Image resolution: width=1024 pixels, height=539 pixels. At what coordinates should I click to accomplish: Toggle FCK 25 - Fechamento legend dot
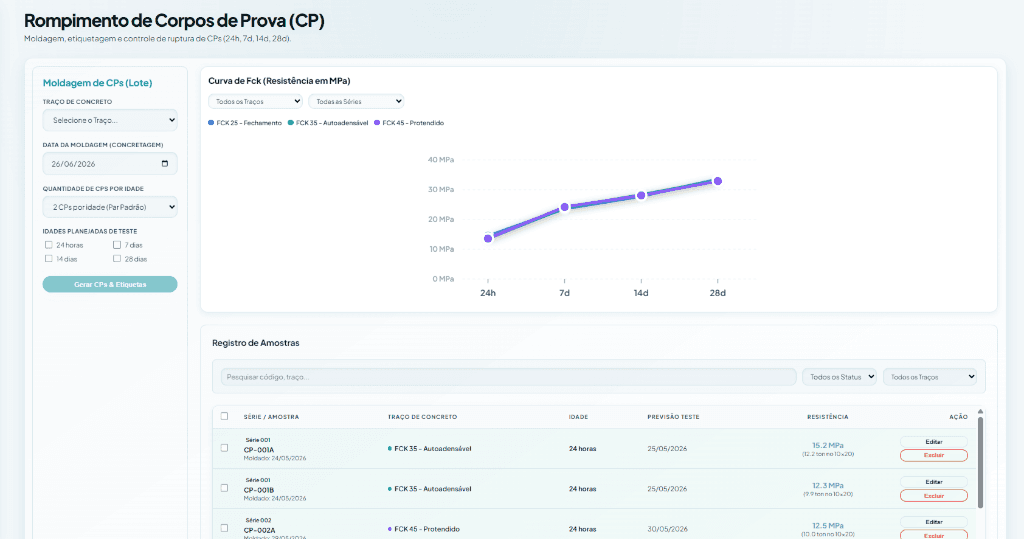coord(211,123)
